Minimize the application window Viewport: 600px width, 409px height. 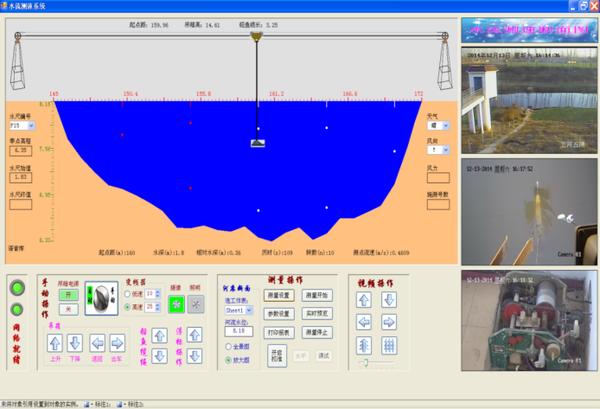[572, 5]
